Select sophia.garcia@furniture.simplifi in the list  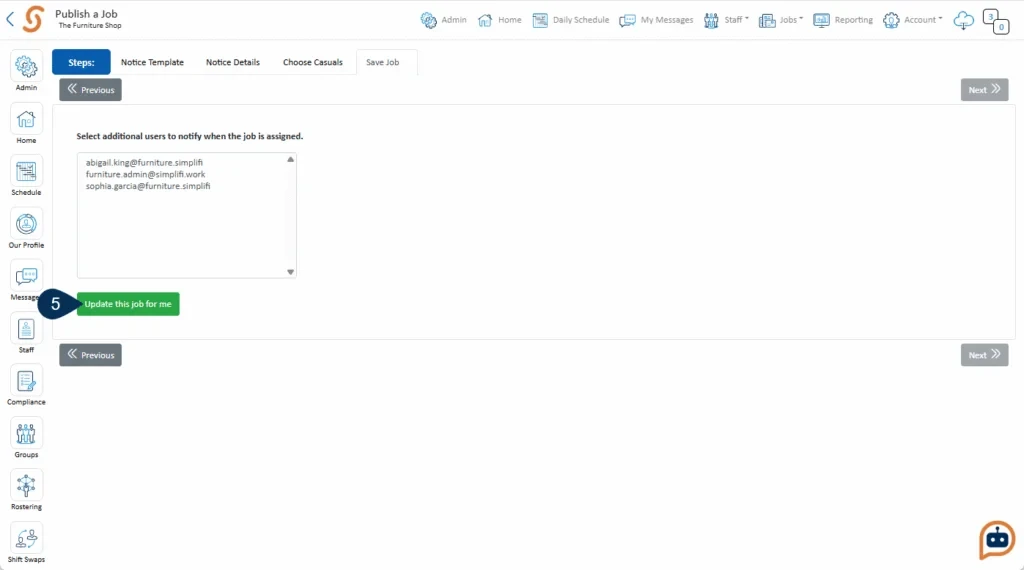click(x=148, y=186)
